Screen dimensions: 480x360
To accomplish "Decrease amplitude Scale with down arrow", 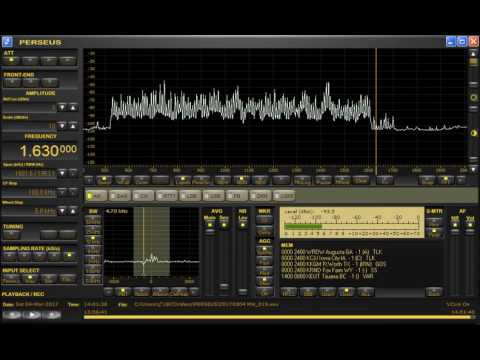I will click(x=62, y=126).
